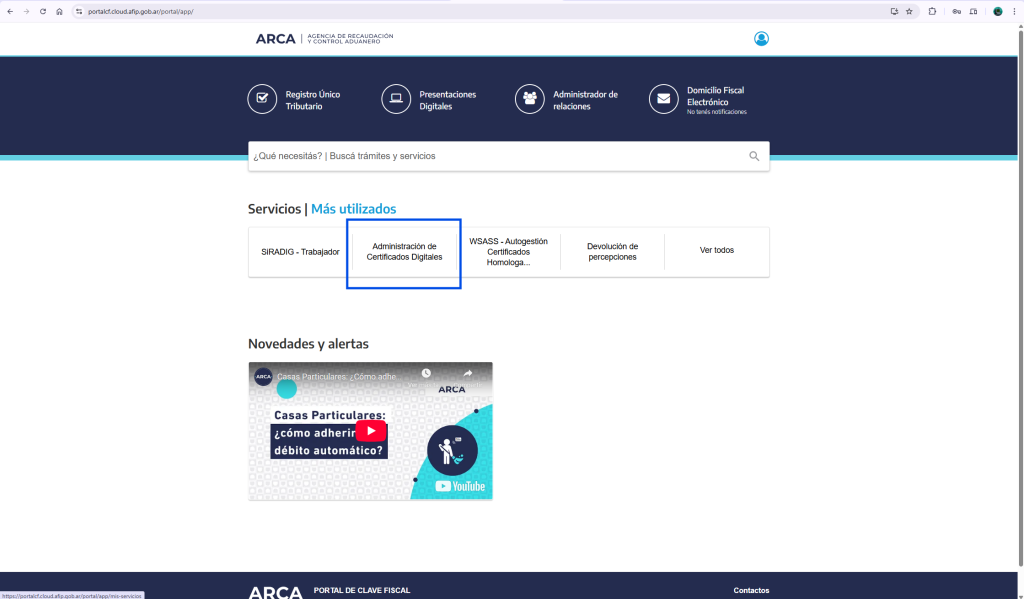This screenshot has width=1024, height=599.
Task: Click the ARCA logo in the header
Action: point(276,39)
